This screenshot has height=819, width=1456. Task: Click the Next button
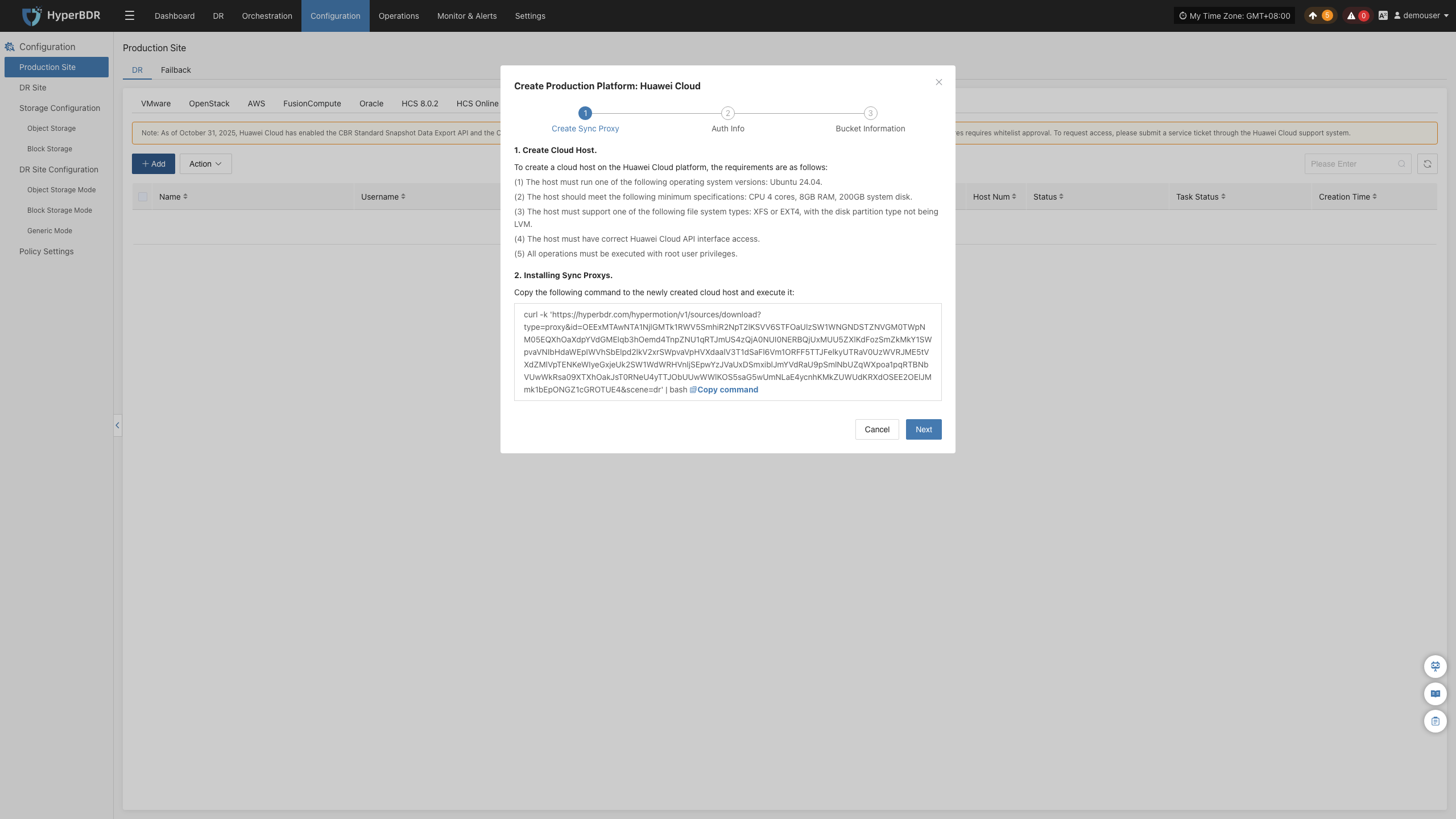[x=924, y=429]
